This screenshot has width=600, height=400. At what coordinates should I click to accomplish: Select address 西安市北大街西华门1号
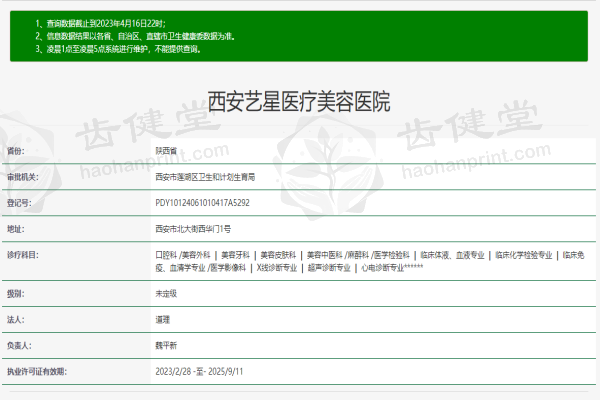[193, 229]
